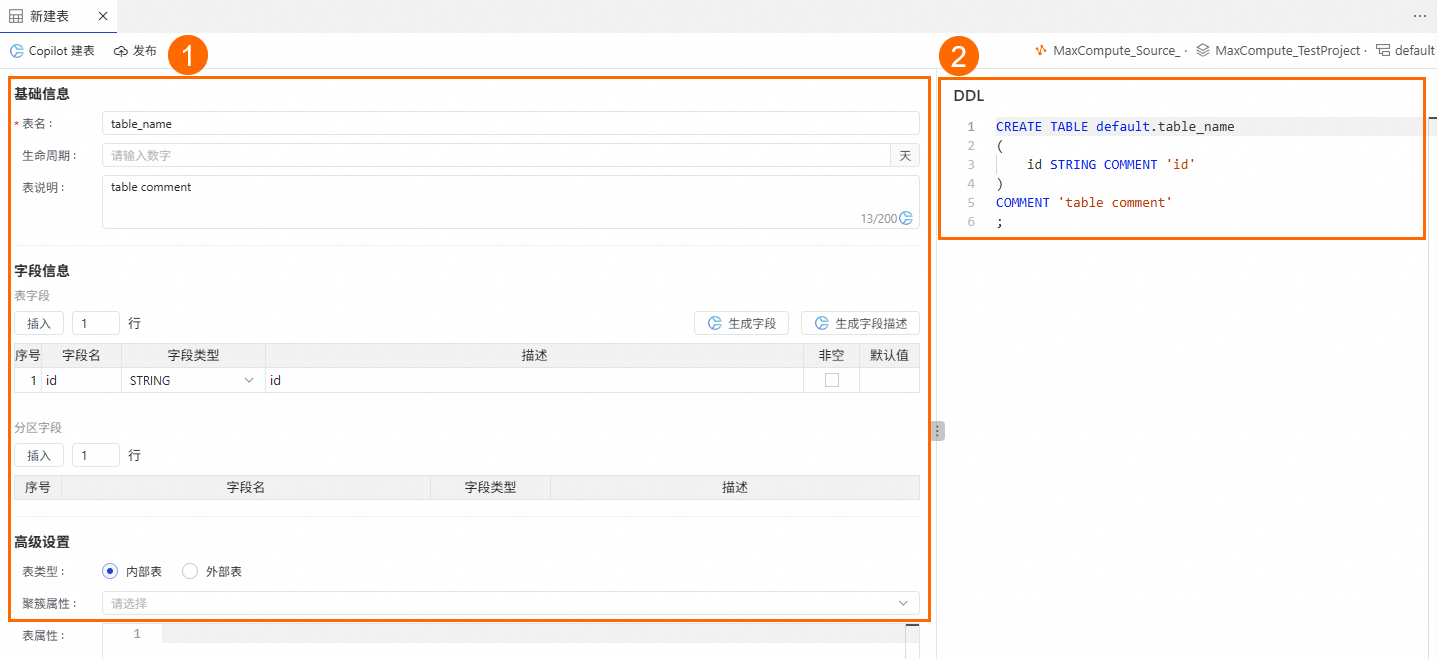This screenshot has width=1437, height=659.
Task: Click the 字段类型 column header of 表字段
Action: point(193,355)
